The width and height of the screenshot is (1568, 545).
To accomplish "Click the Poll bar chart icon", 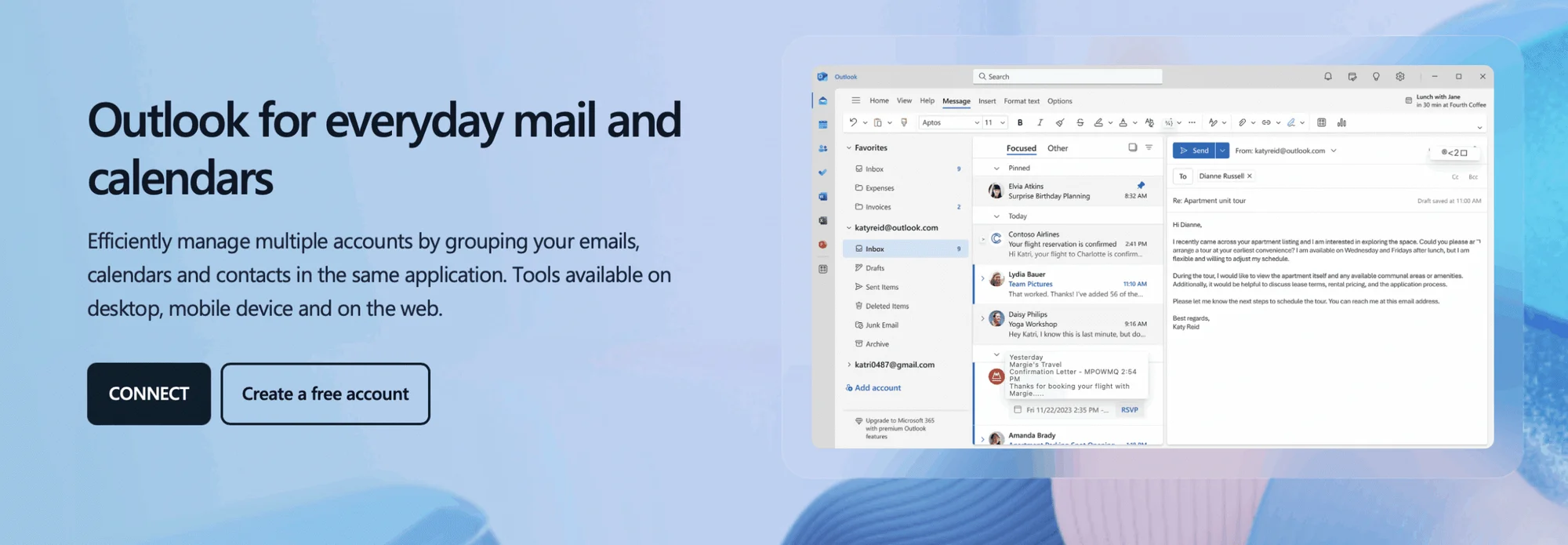I will click(x=1341, y=122).
